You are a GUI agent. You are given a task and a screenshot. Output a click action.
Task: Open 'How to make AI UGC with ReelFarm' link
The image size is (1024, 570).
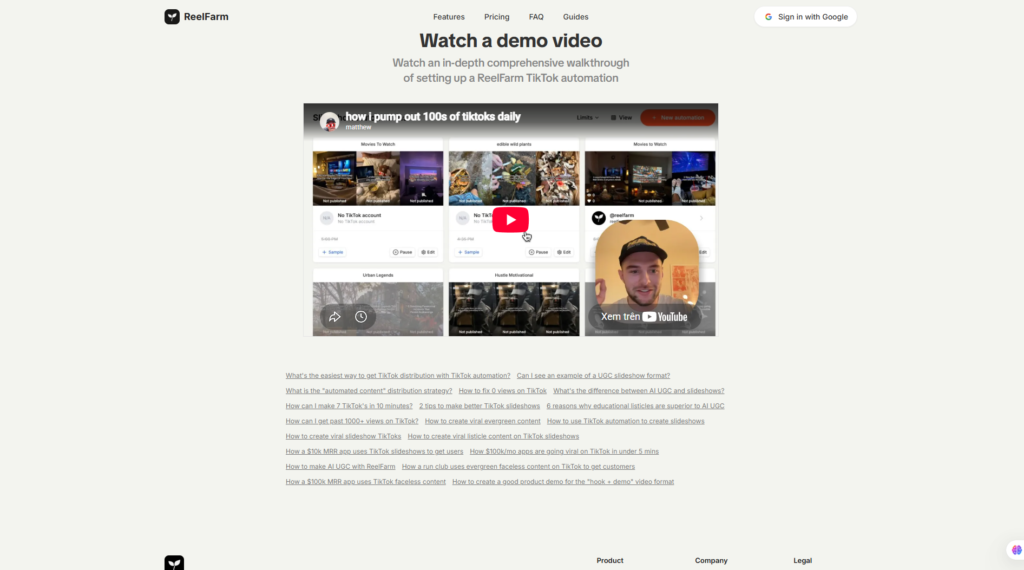[x=340, y=466]
